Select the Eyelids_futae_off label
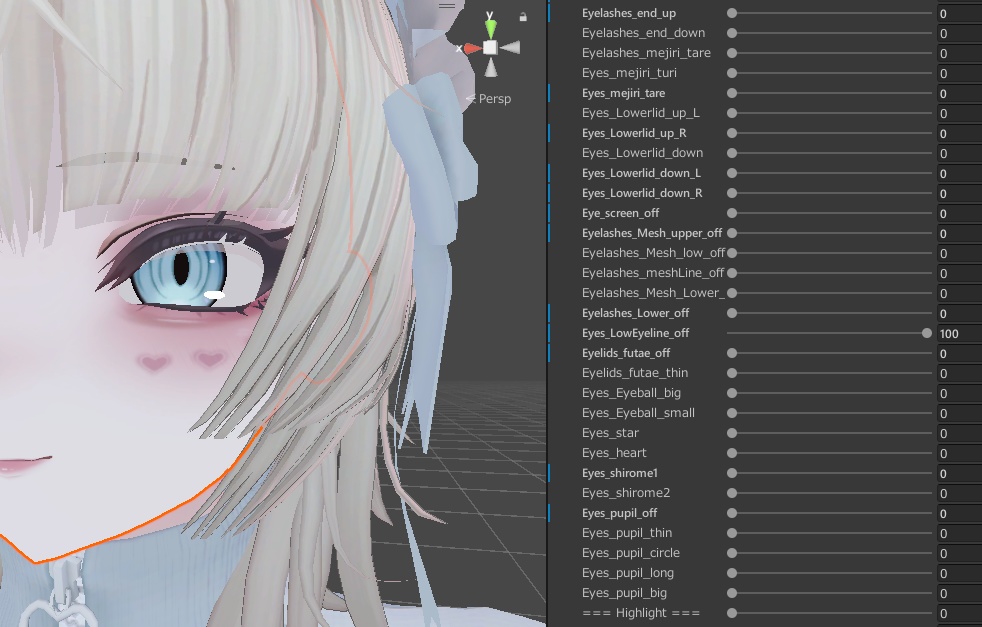Screen dimensions: 982x627 click(626, 353)
